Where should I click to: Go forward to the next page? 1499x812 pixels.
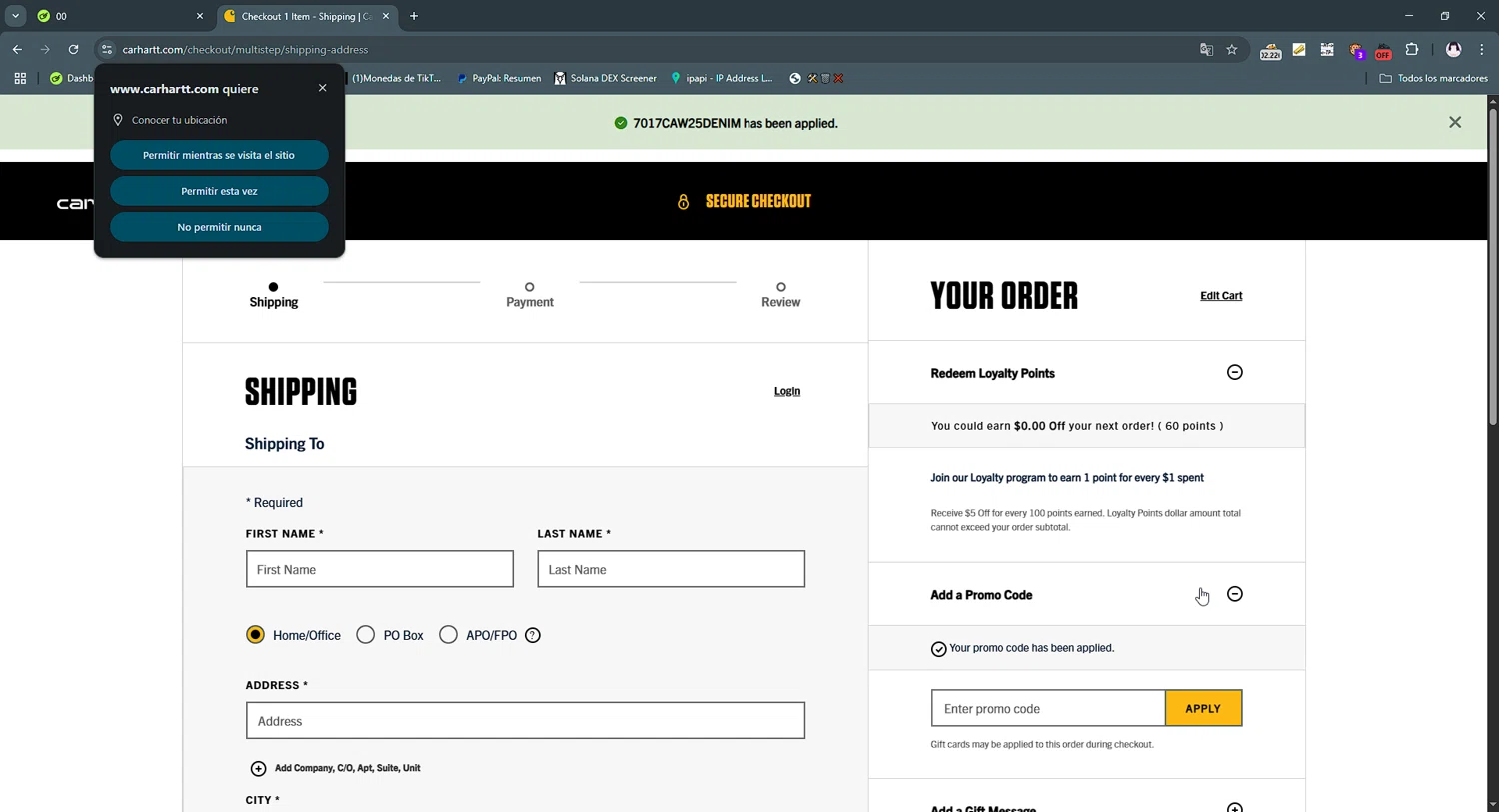pos(45,49)
